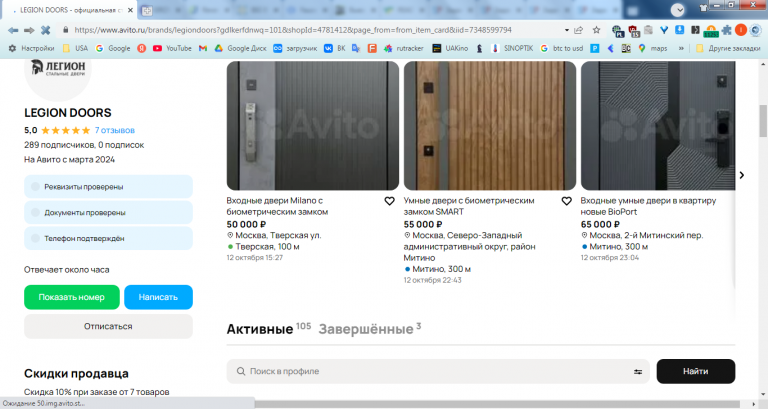Click the padlock site-info icon
The height and width of the screenshot is (409, 768).
click(66, 30)
